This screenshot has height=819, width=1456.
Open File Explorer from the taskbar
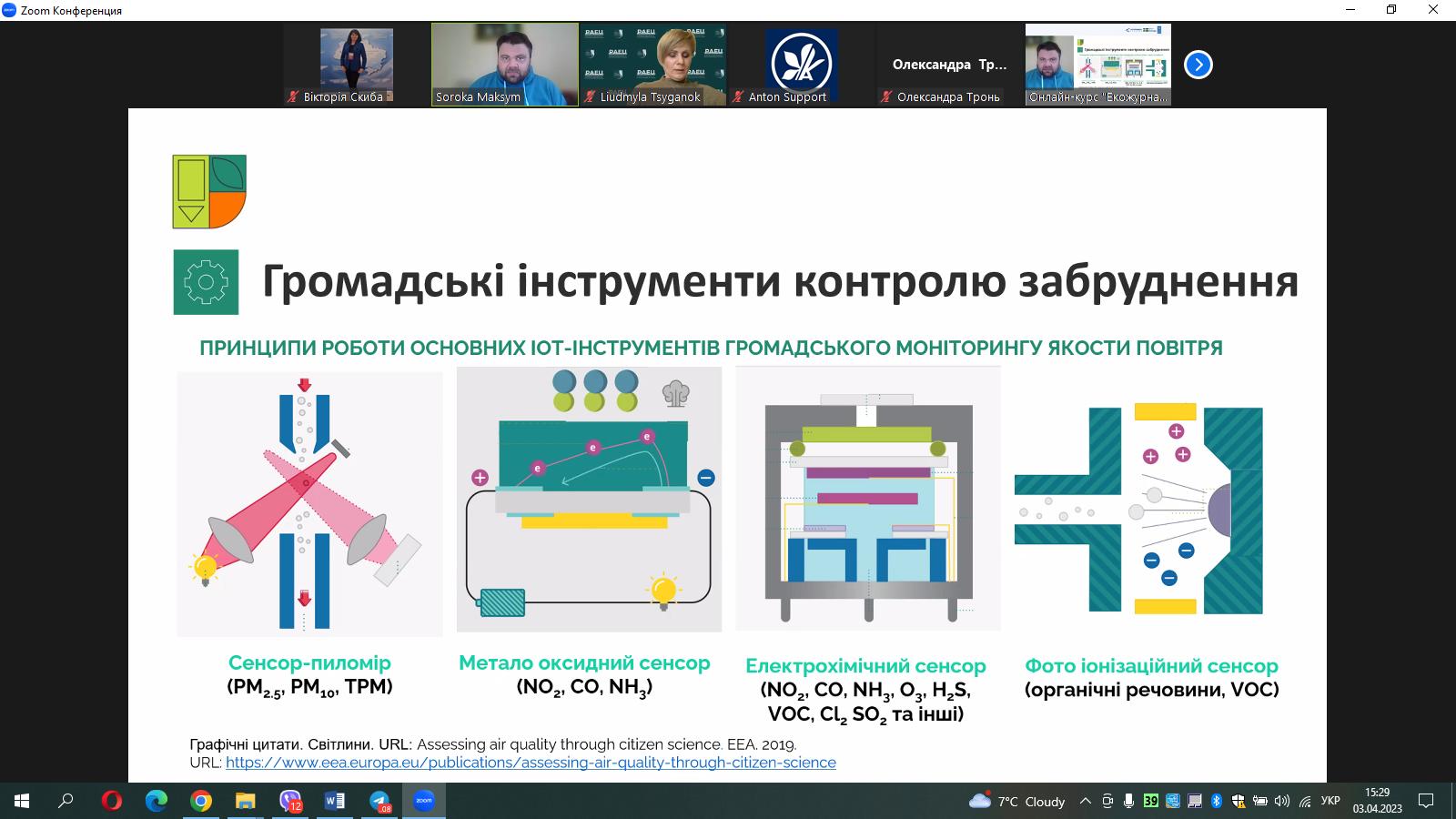[x=246, y=802]
